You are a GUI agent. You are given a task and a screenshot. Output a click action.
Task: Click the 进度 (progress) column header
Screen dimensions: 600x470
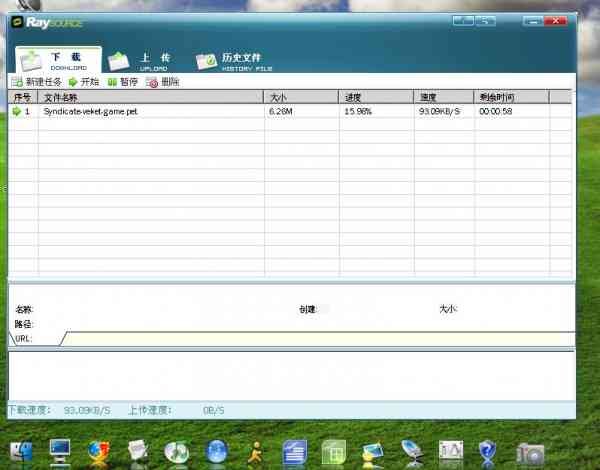pyautogui.click(x=376, y=97)
